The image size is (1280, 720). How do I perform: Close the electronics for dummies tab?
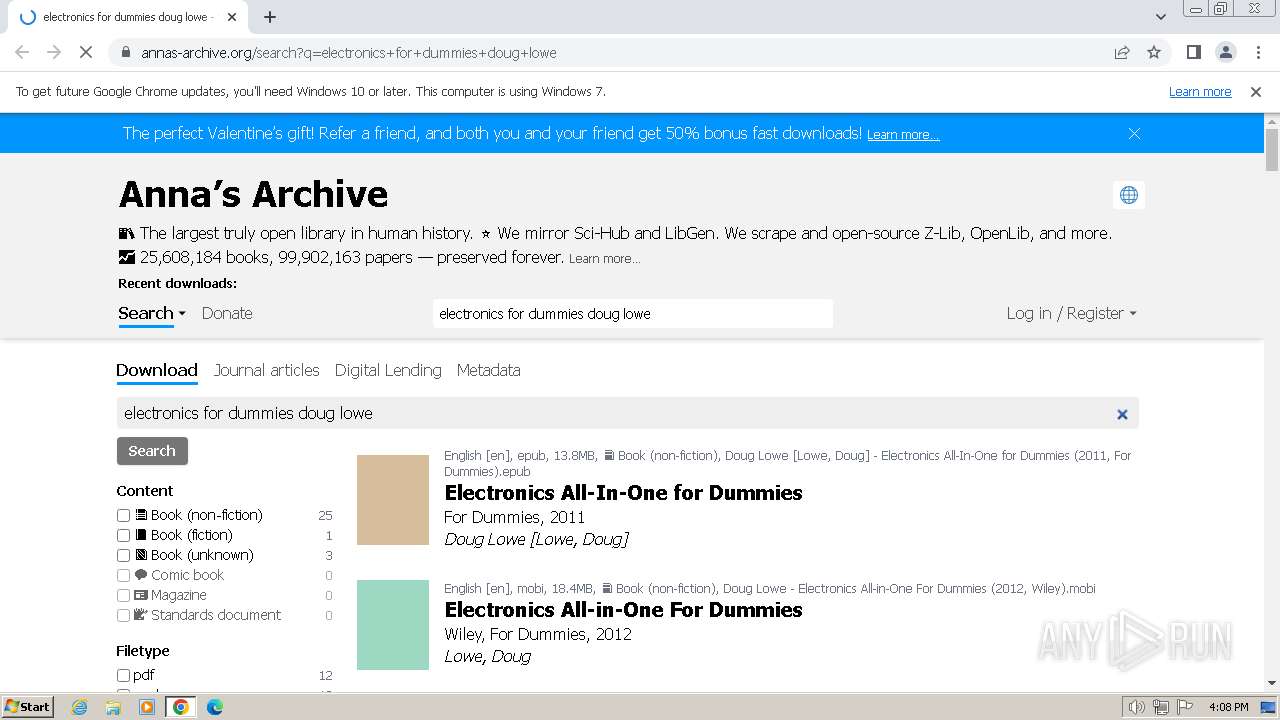(232, 17)
